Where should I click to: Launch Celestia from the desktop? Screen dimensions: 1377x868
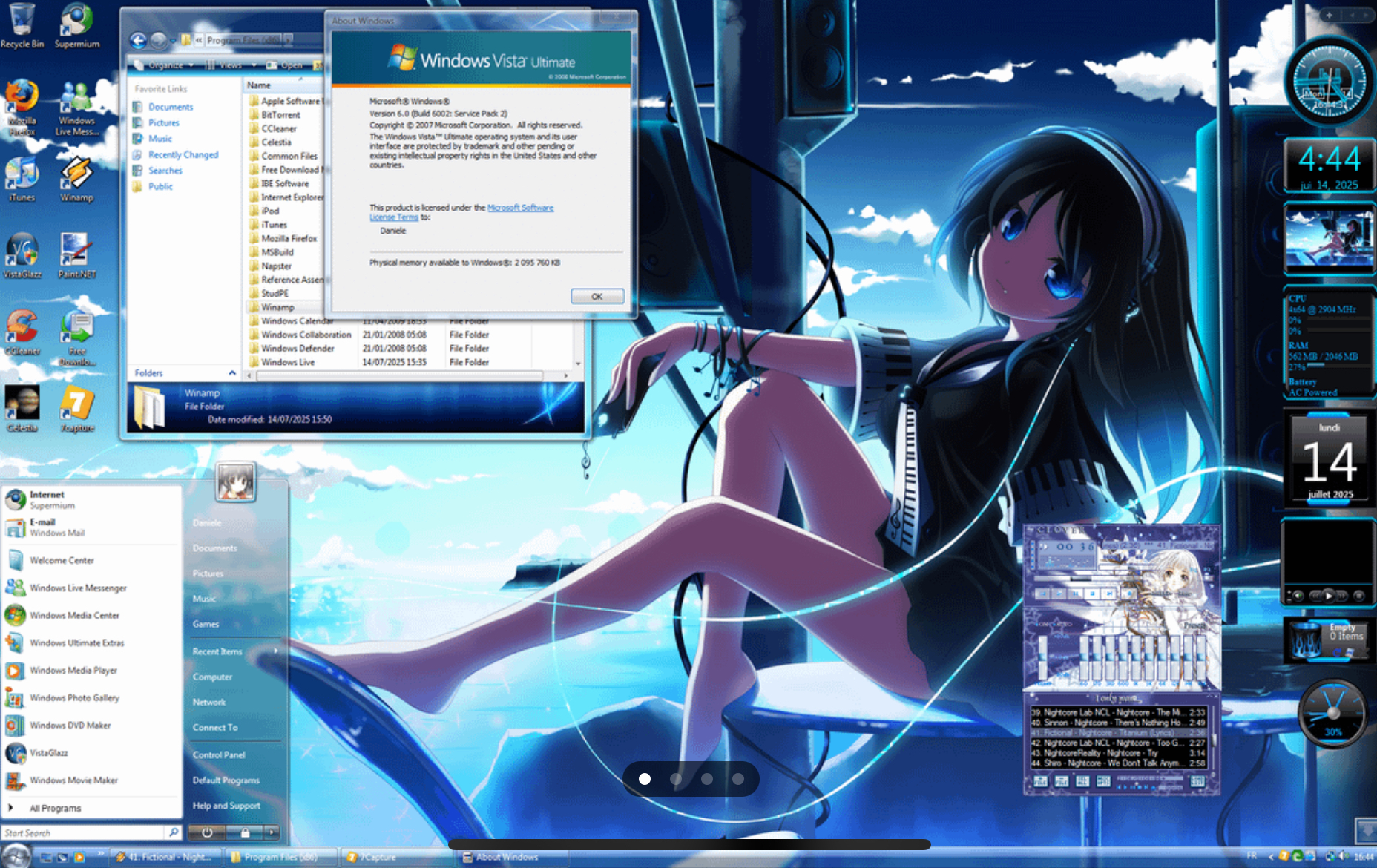point(22,409)
